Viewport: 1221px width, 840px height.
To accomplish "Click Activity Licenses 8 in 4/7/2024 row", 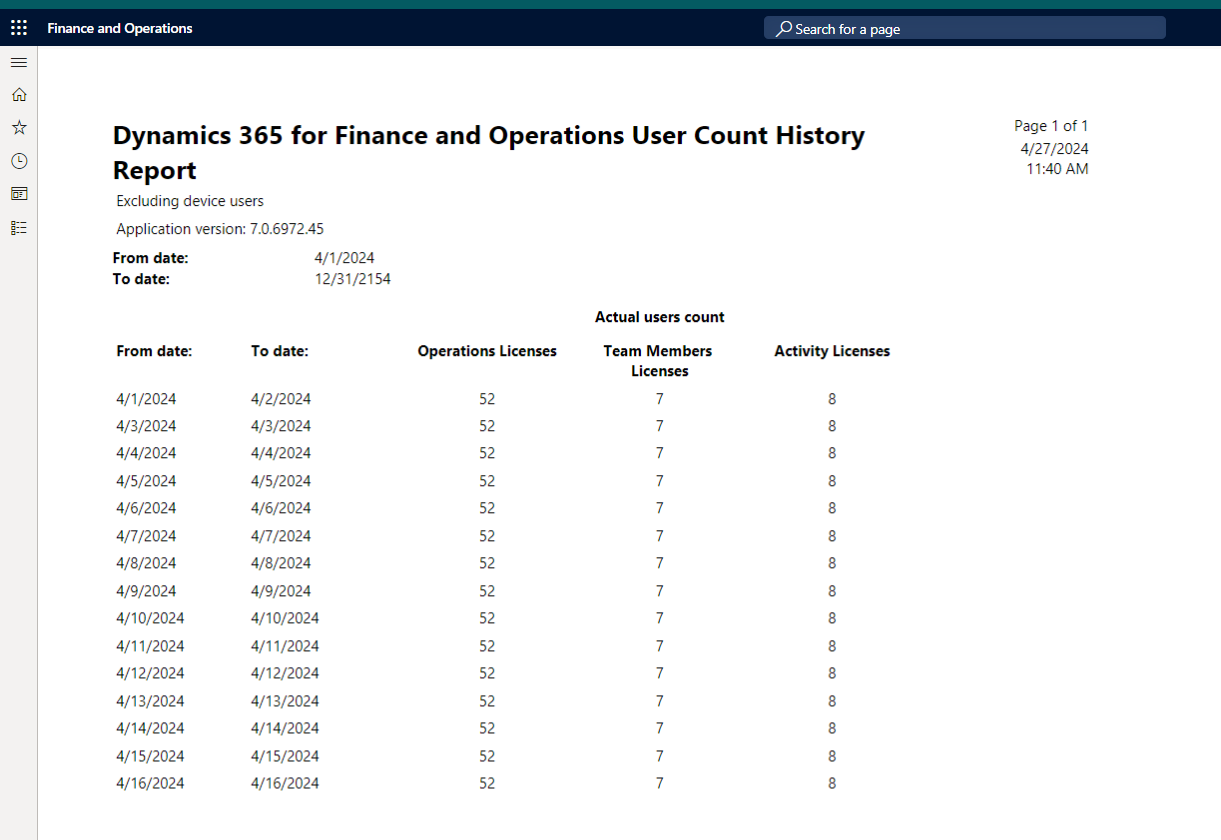I will point(832,536).
